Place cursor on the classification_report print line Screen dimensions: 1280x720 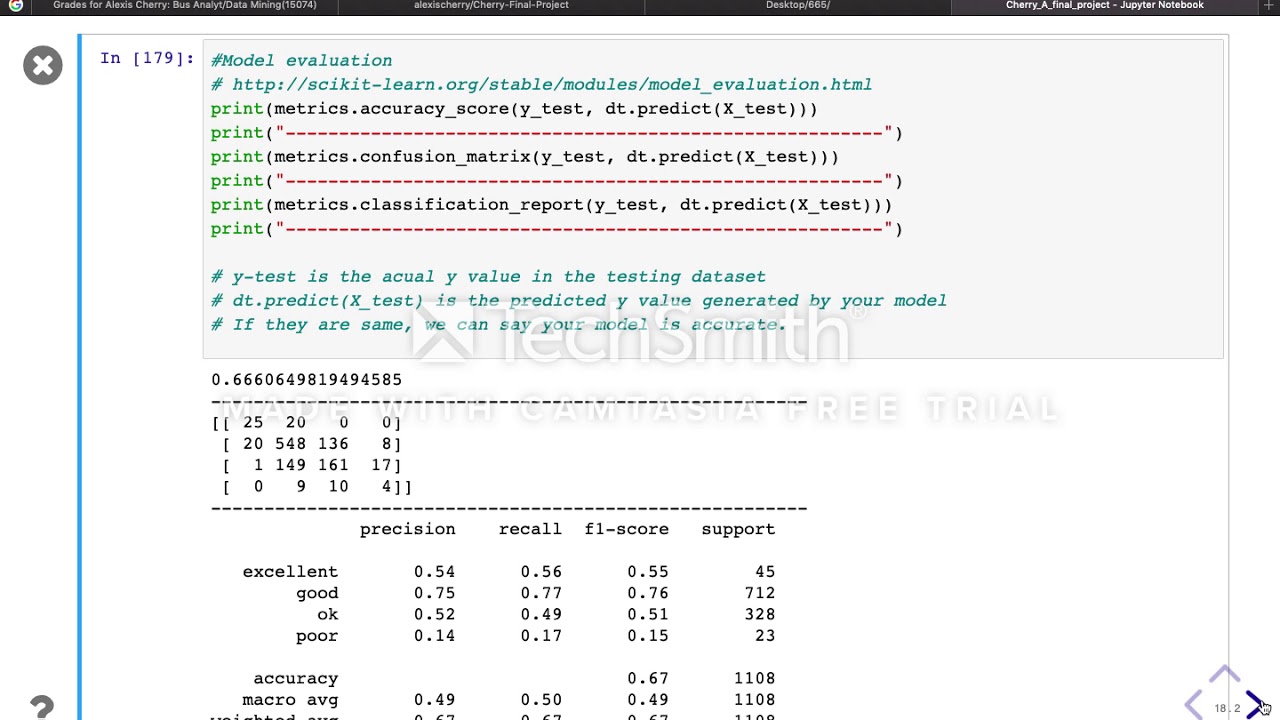pos(551,205)
